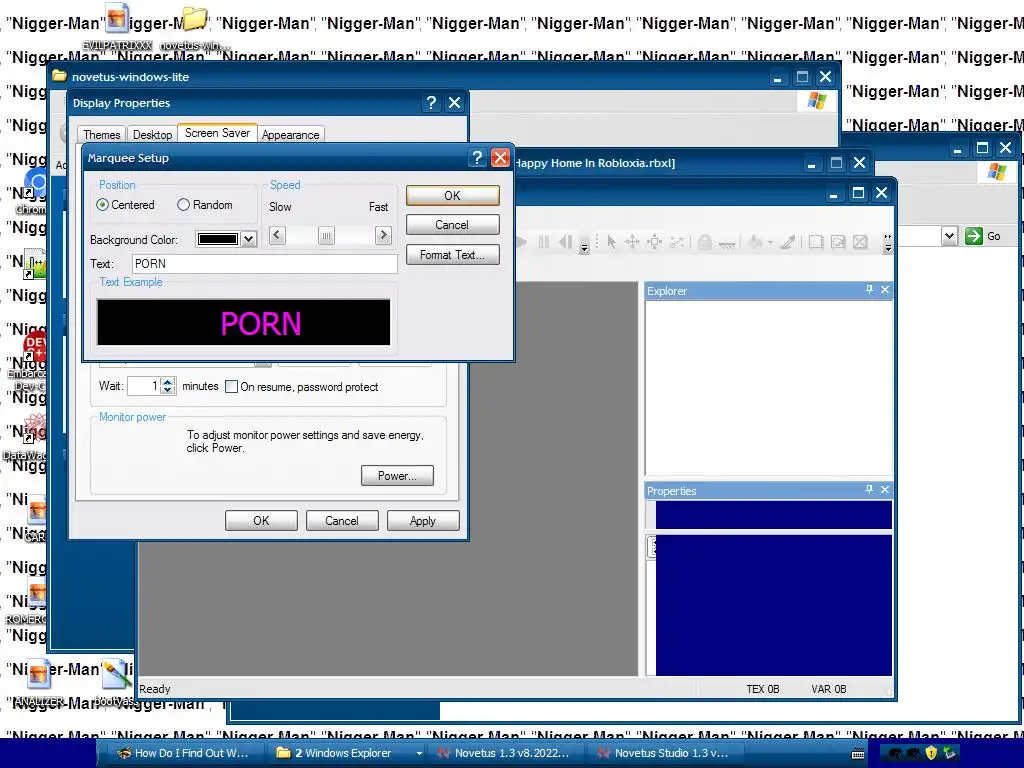Click the dropper/material tool icon

click(788, 242)
